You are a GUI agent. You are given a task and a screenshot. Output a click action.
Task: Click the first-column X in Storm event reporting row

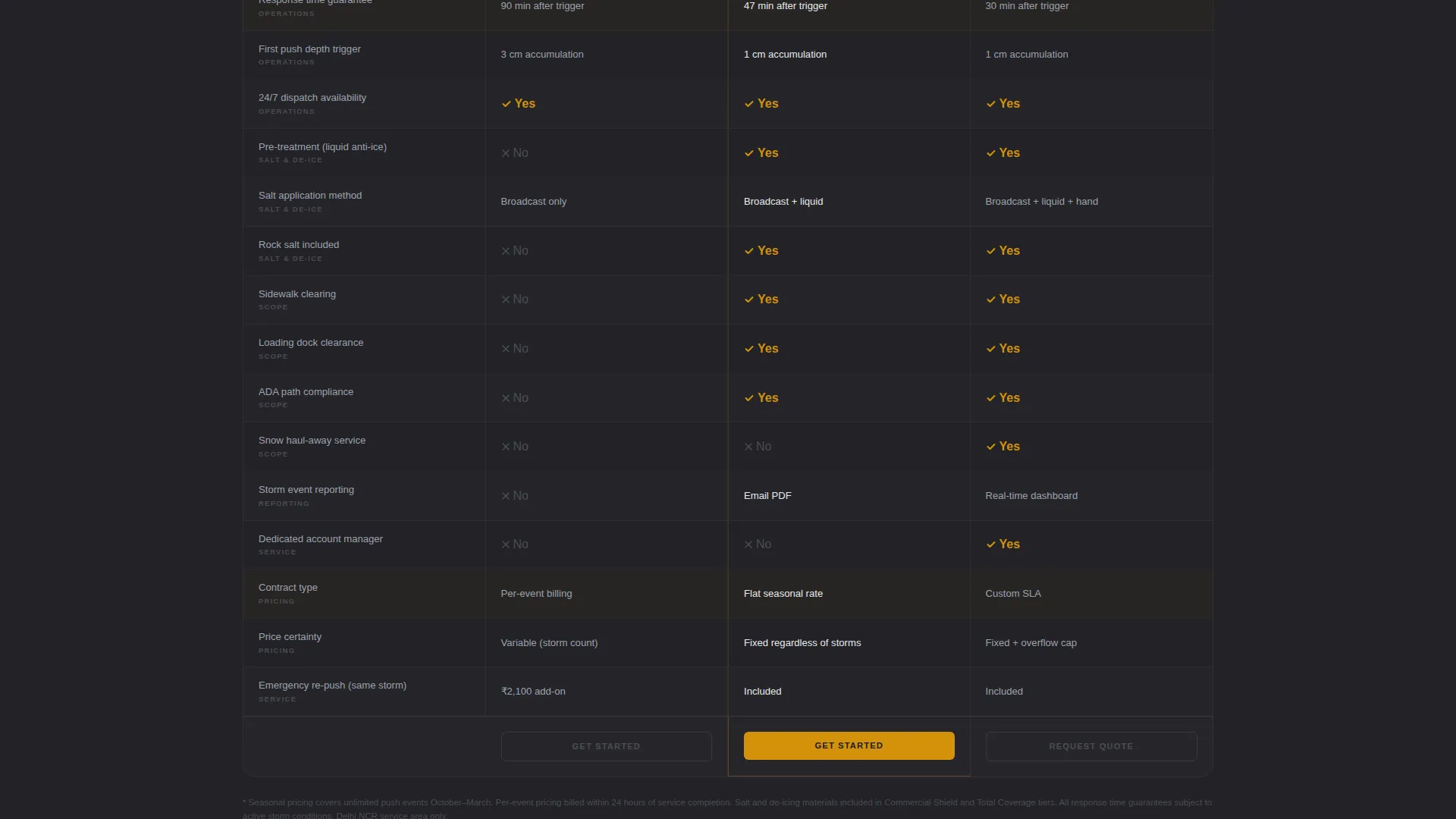coord(506,496)
